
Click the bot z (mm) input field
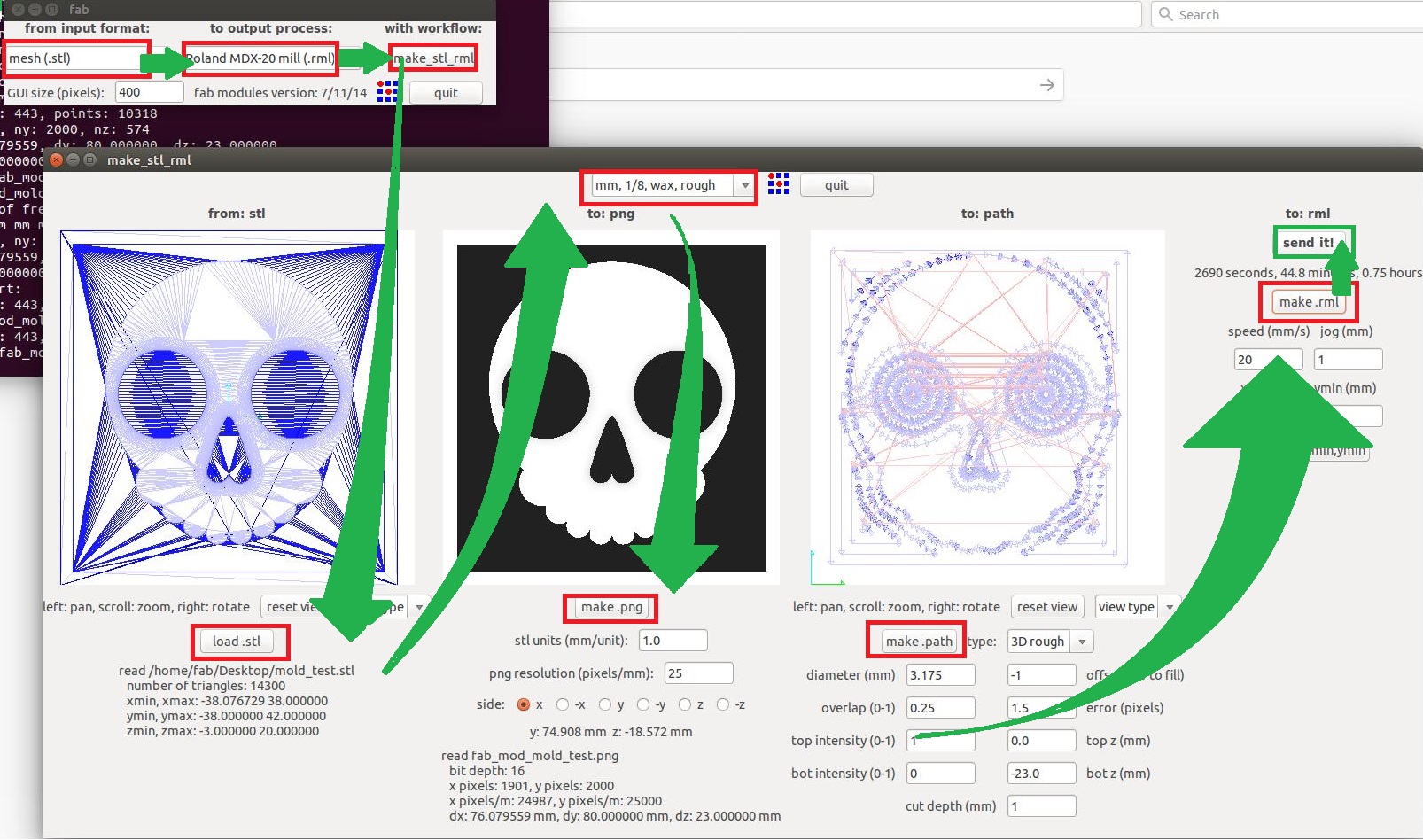point(1042,774)
